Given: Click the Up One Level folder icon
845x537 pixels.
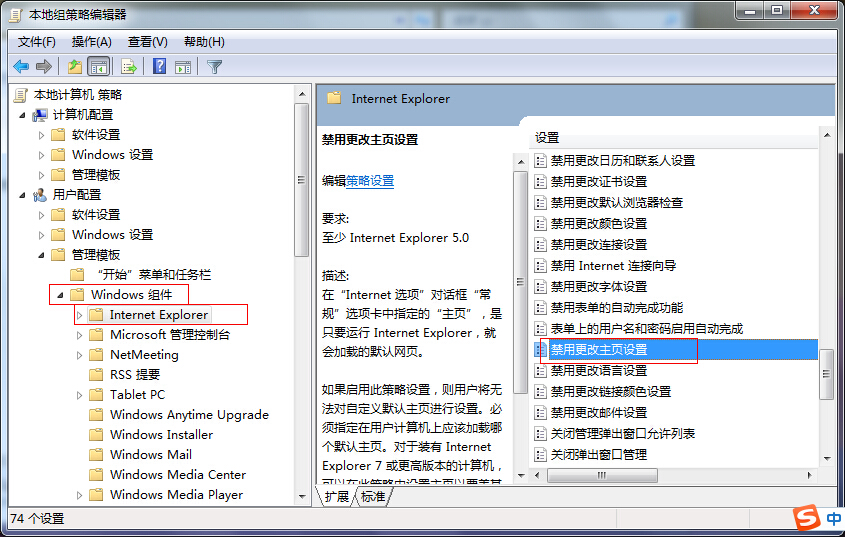Looking at the screenshot, I should (x=74, y=67).
